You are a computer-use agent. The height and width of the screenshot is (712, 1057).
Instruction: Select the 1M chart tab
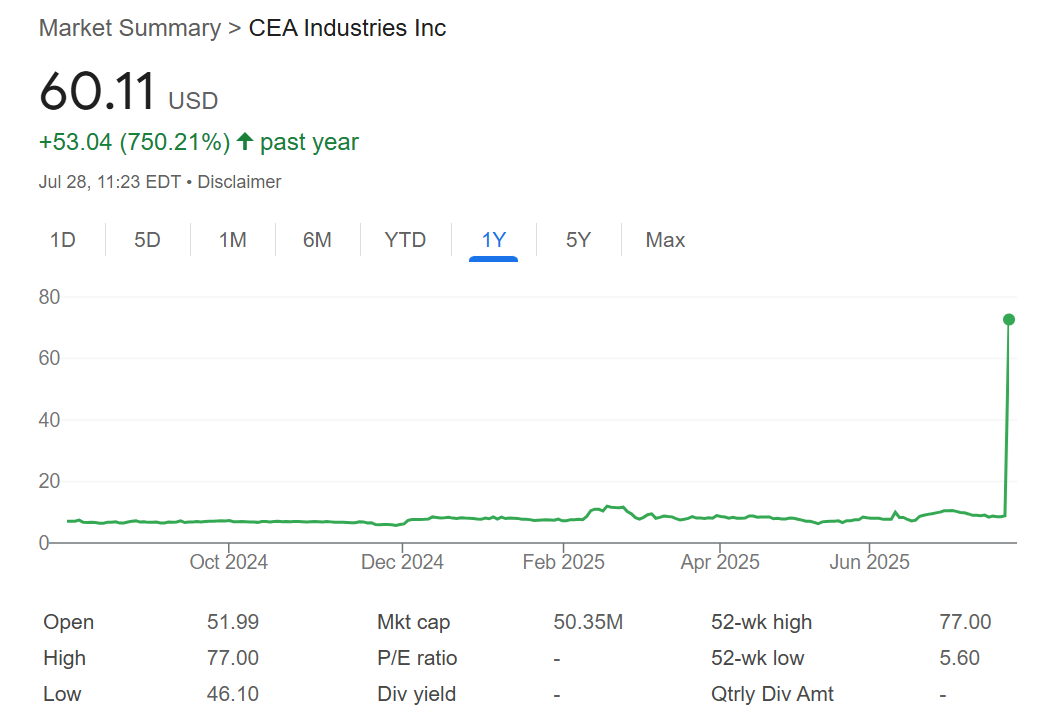[x=233, y=240]
